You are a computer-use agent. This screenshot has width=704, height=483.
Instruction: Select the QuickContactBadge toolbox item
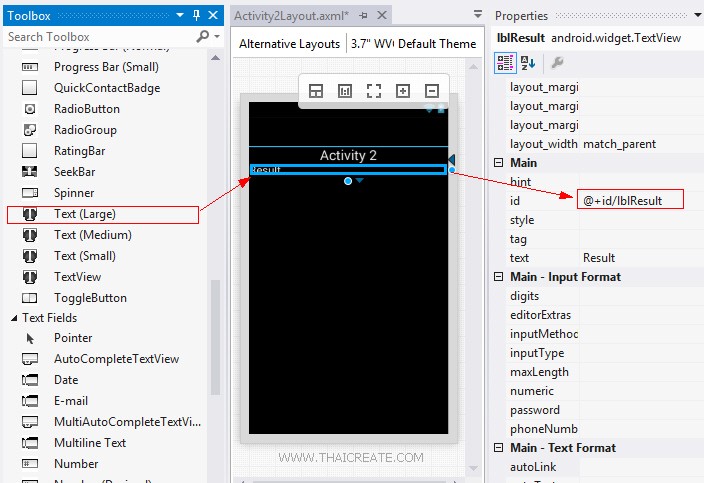tap(107, 88)
